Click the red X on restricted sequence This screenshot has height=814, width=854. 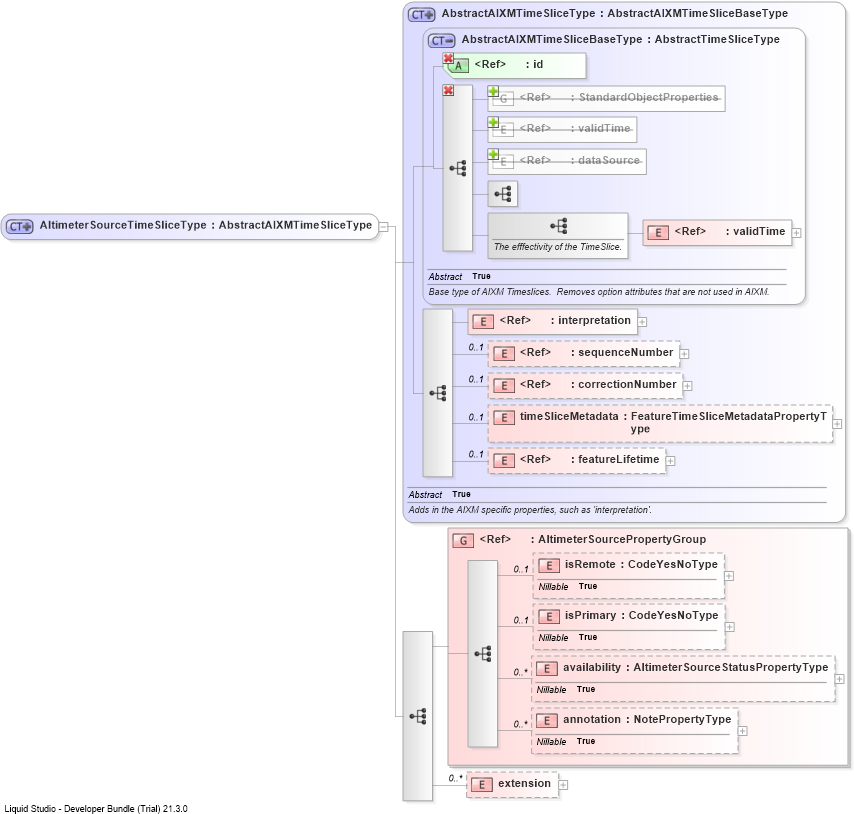pyautogui.click(x=448, y=90)
